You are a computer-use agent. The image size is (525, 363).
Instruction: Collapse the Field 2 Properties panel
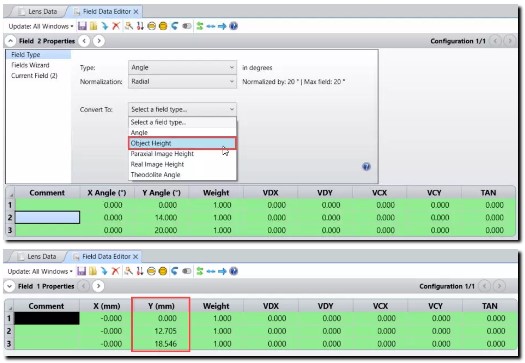pos(10,41)
